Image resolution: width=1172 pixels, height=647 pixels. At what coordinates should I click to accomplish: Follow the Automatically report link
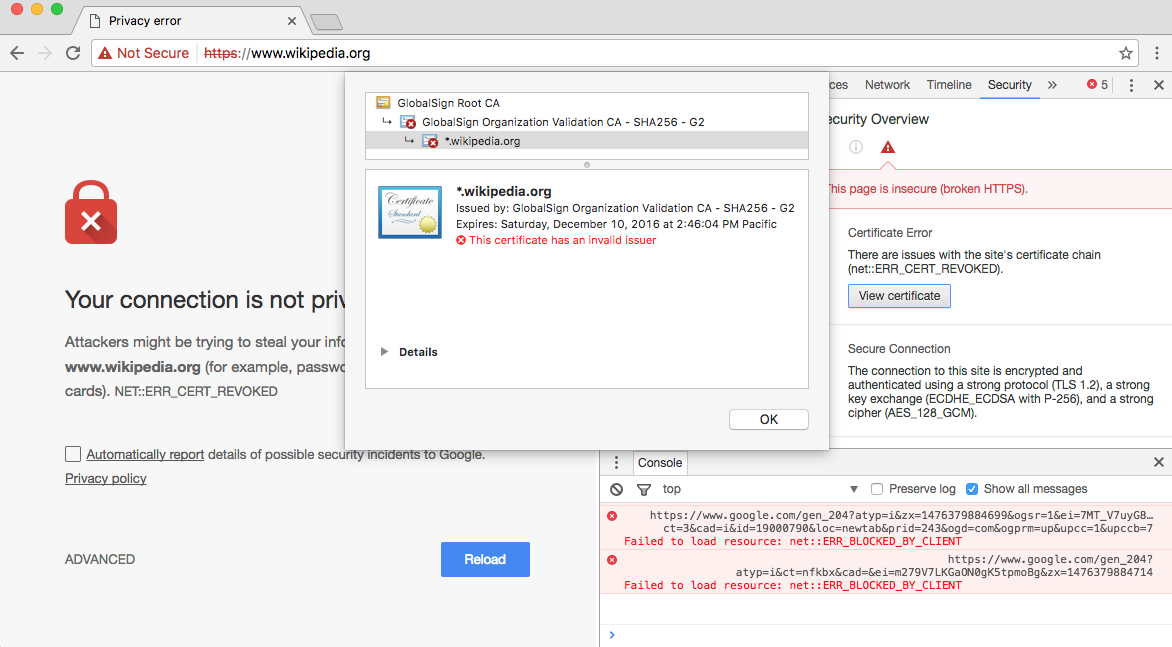coord(145,454)
